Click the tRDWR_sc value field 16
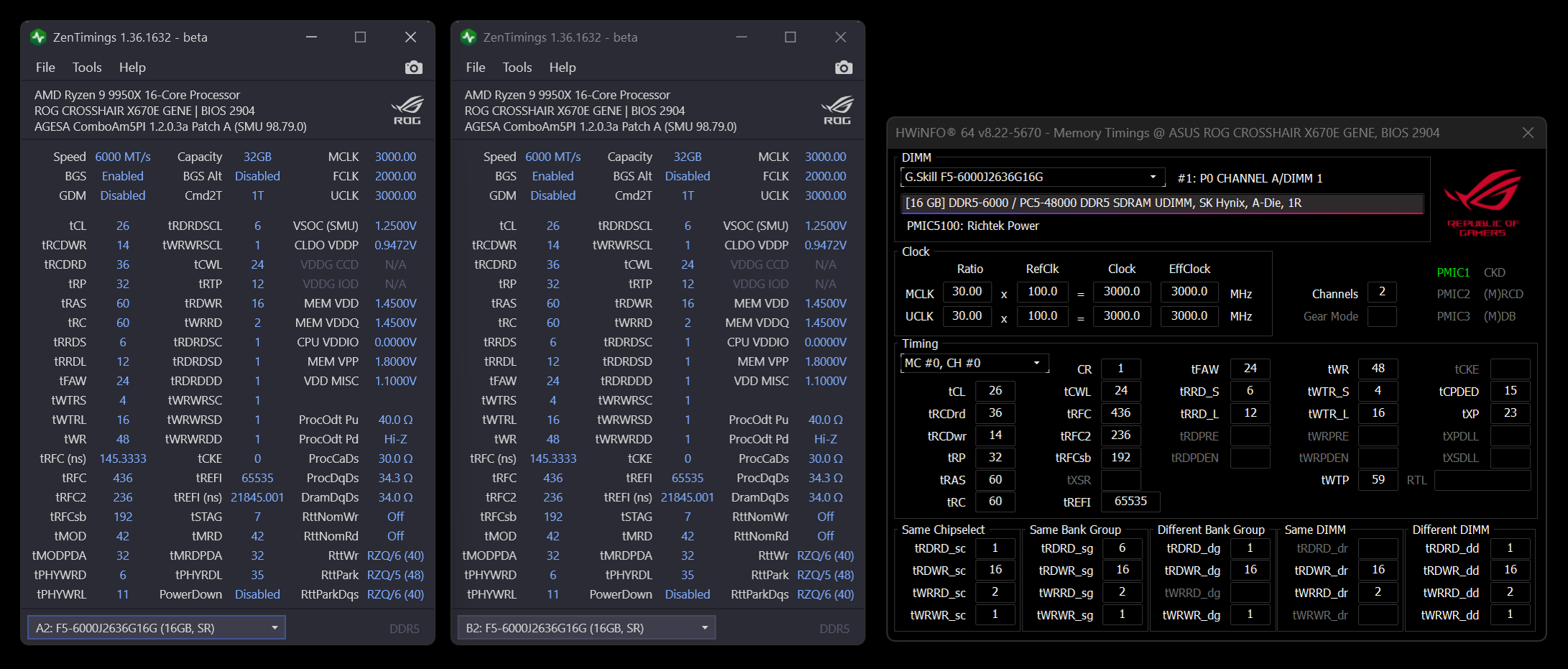The width and height of the screenshot is (1568, 669). pos(995,570)
